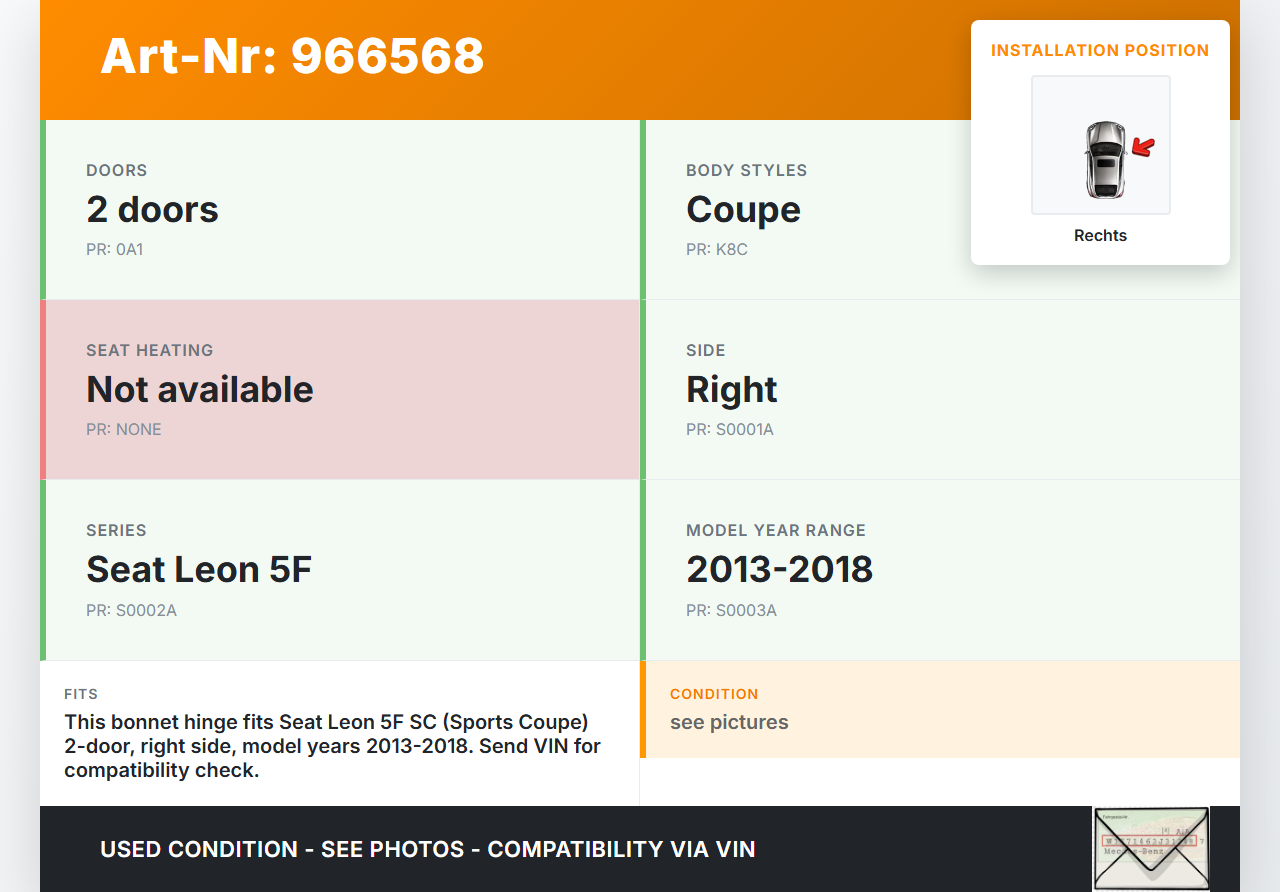The height and width of the screenshot is (892, 1280).
Task: Select the Seat Leon 5F series value
Action: click(199, 570)
